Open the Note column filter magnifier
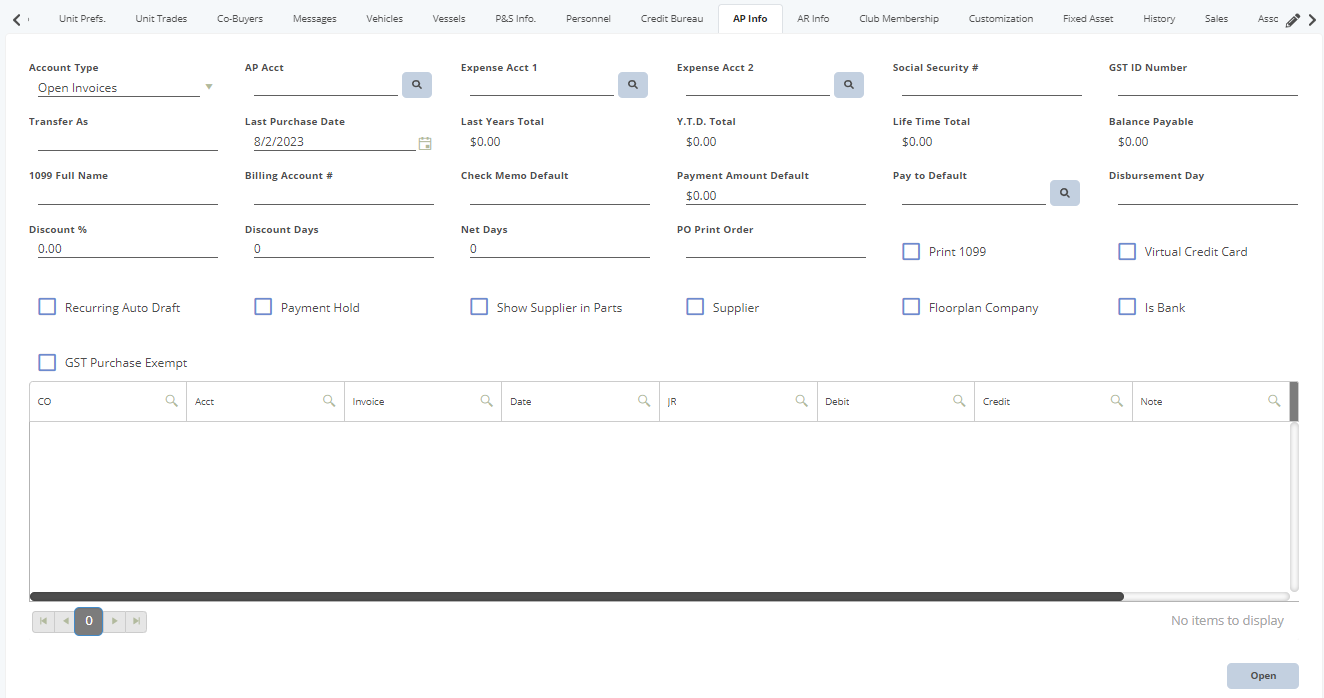Image resolution: width=1324 pixels, height=698 pixels. 1274,400
